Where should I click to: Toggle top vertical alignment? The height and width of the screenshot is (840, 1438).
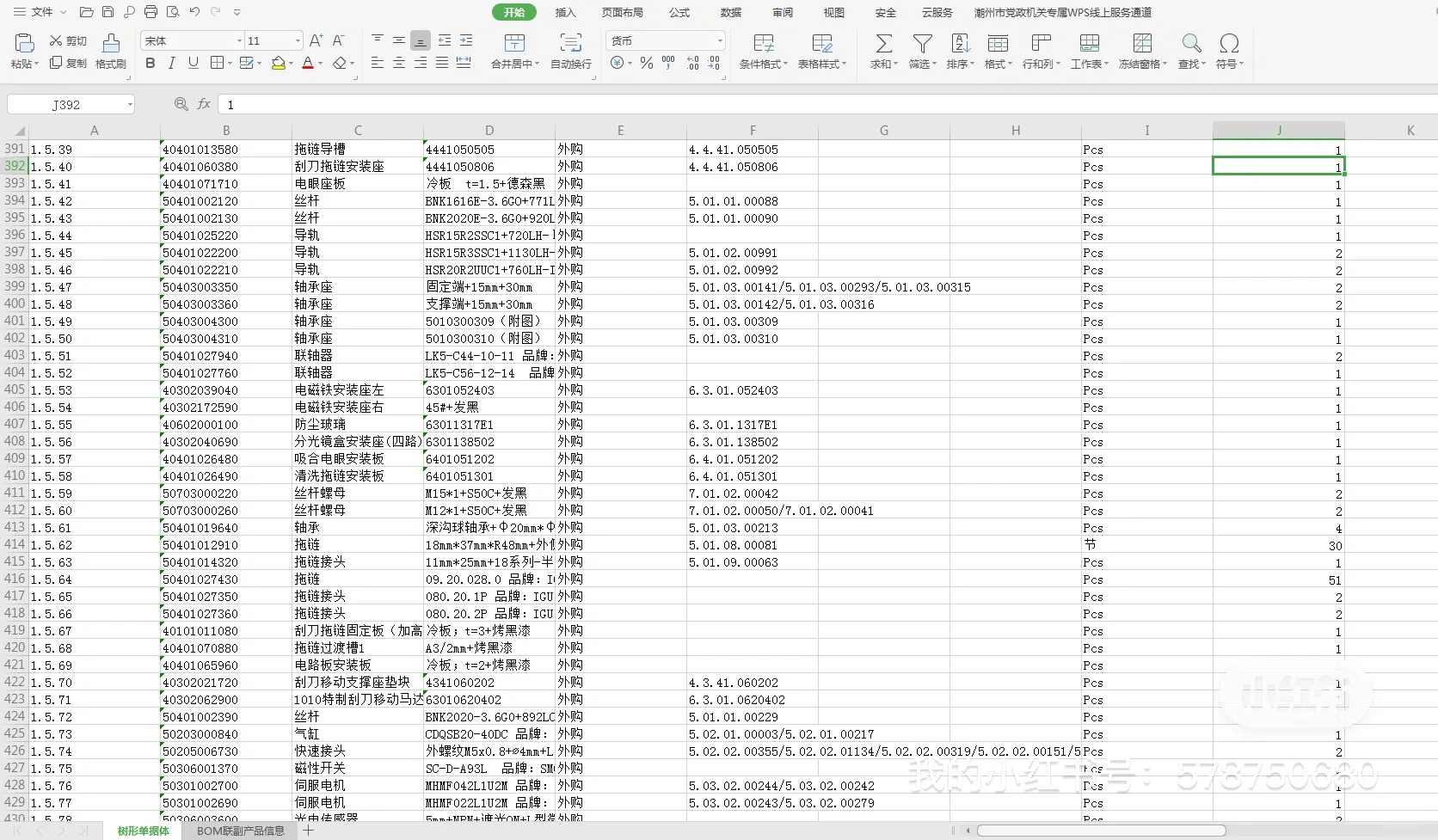[x=378, y=40]
